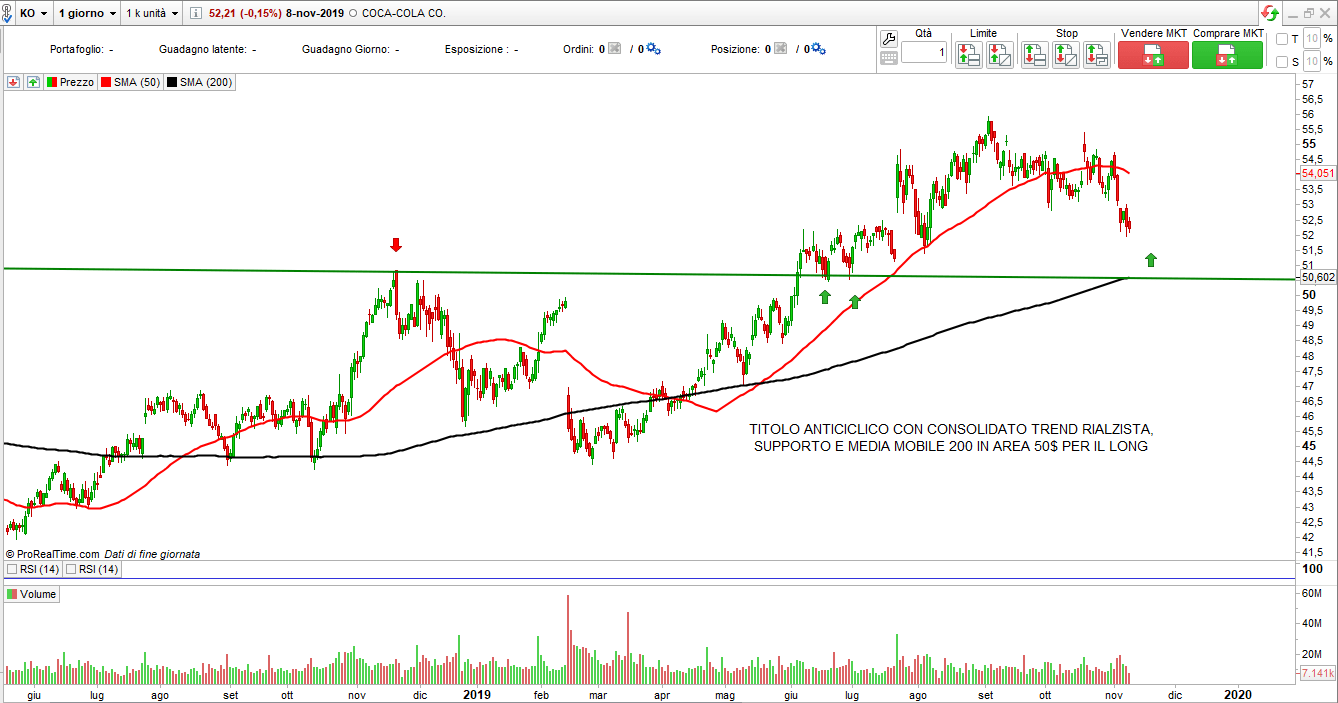Click the green up-arrow icon left of Prezzo

pos(33,82)
